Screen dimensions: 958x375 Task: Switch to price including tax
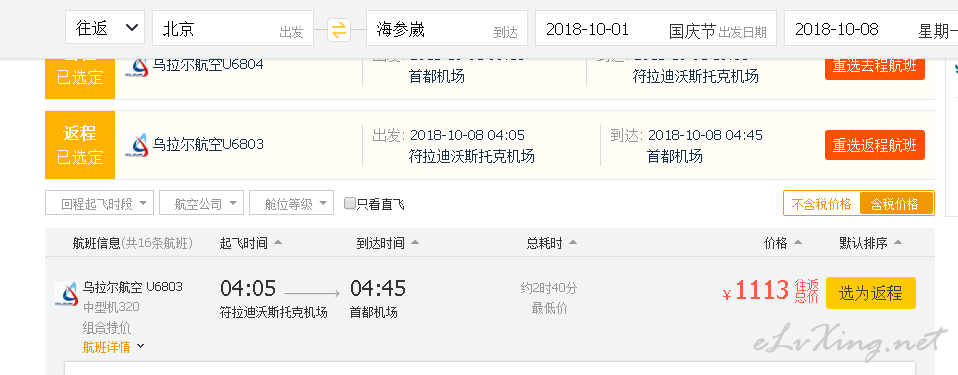[x=896, y=204]
